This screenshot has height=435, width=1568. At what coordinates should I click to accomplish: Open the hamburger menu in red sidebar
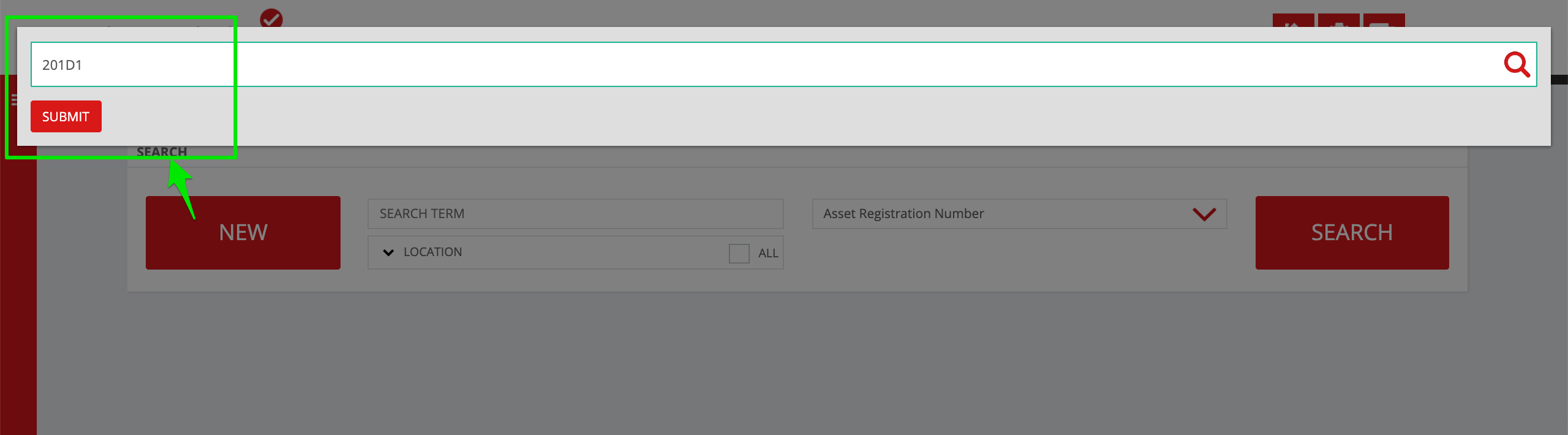point(13,99)
